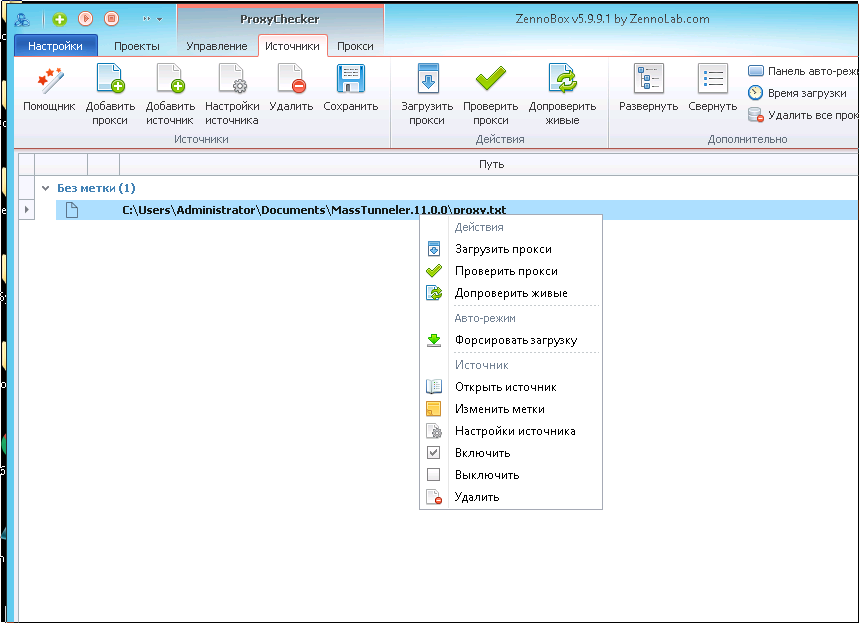Click the Путь column header

click(491, 164)
